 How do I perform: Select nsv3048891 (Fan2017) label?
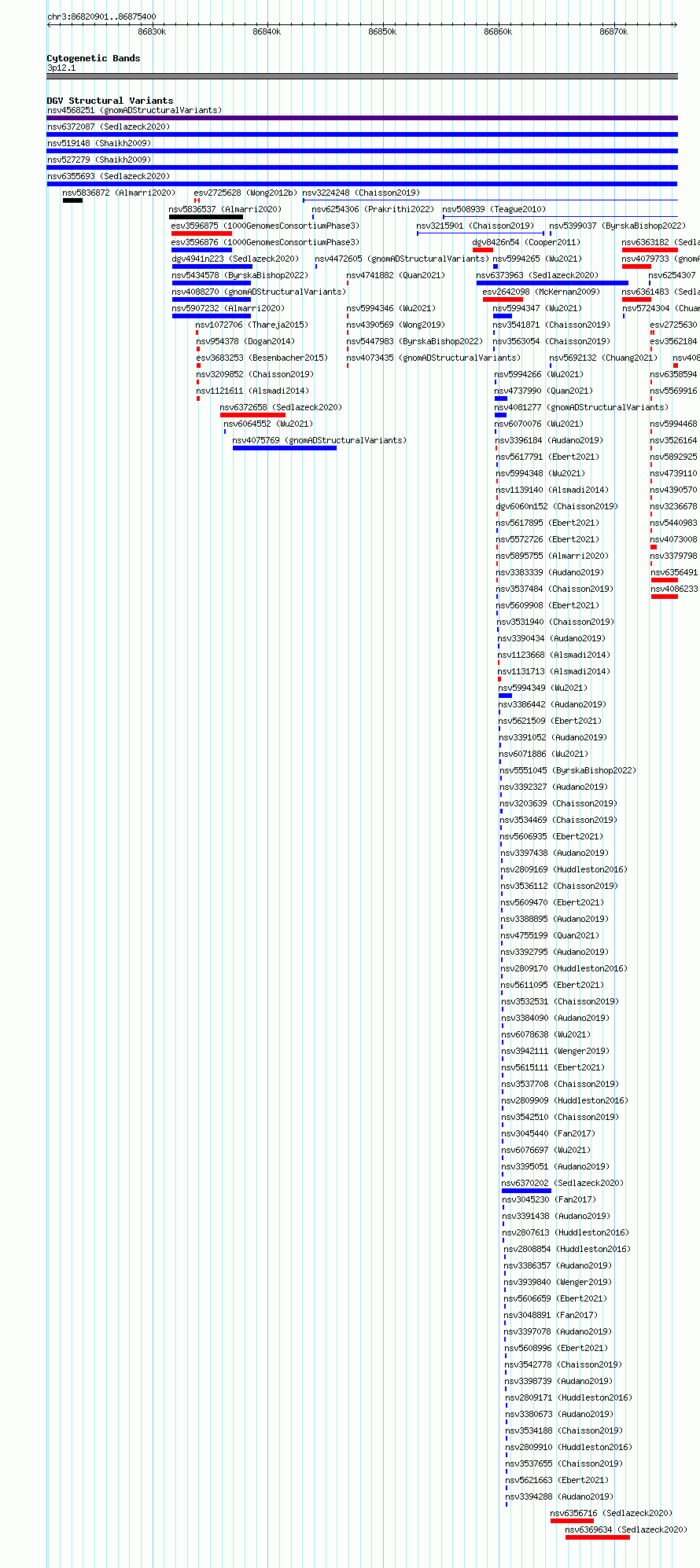551,1315
